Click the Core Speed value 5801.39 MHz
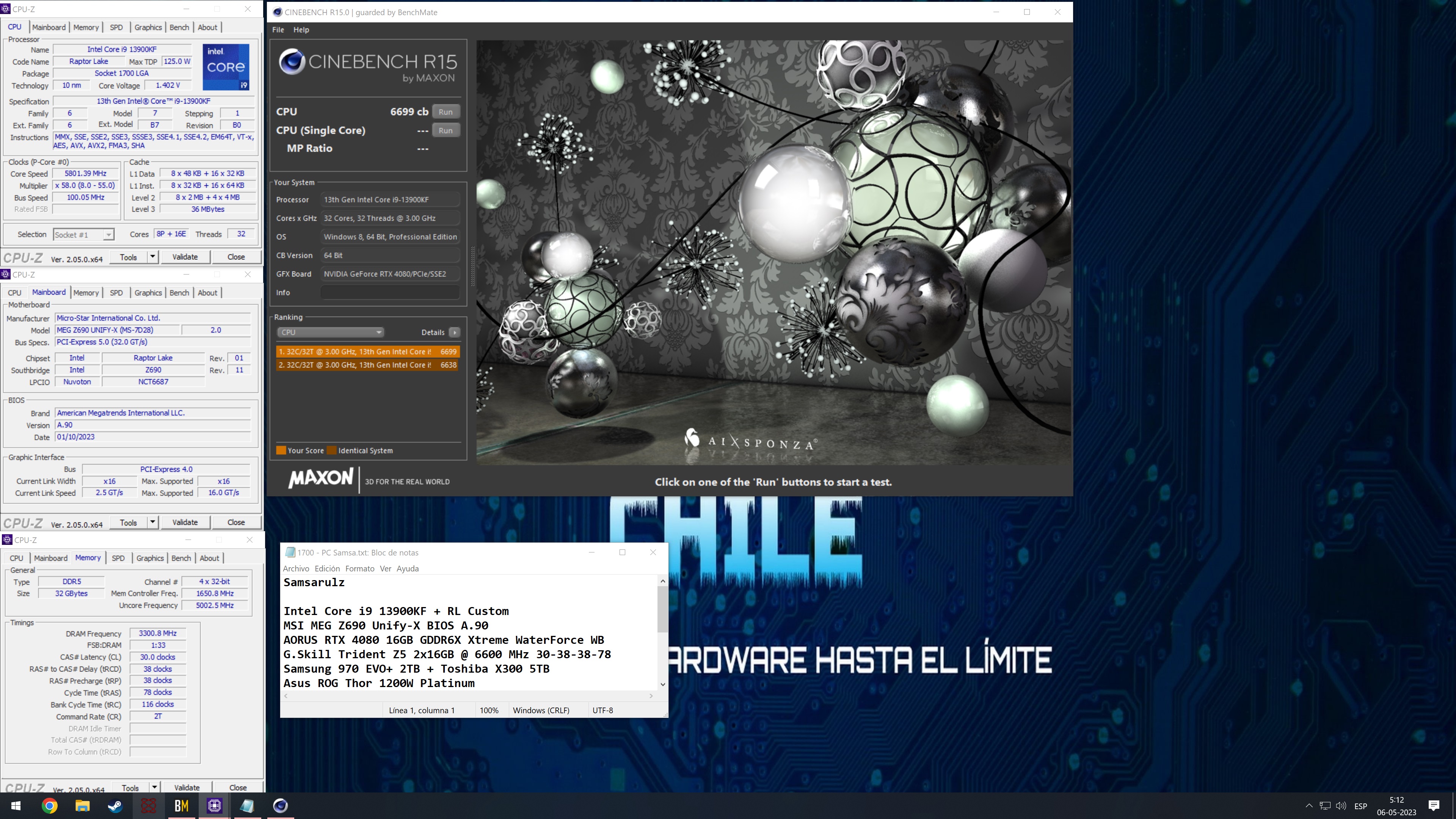Image resolution: width=1456 pixels, height=819 pixels. point(85,174)
